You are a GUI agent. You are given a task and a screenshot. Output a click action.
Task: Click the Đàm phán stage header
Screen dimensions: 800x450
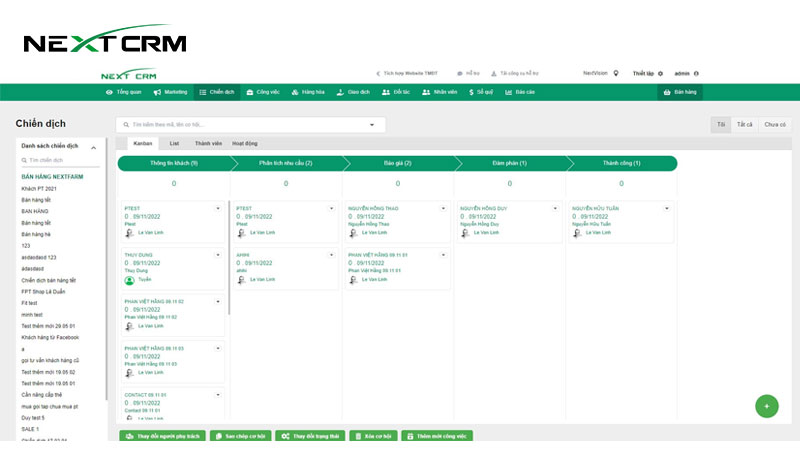click(509, 163)
